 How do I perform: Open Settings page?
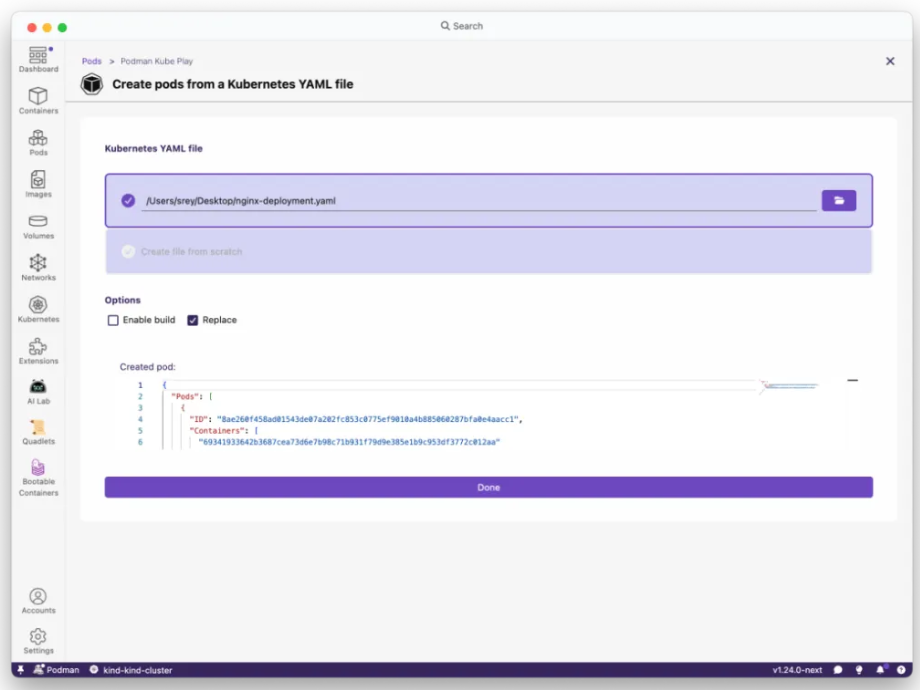pos(38,641)
